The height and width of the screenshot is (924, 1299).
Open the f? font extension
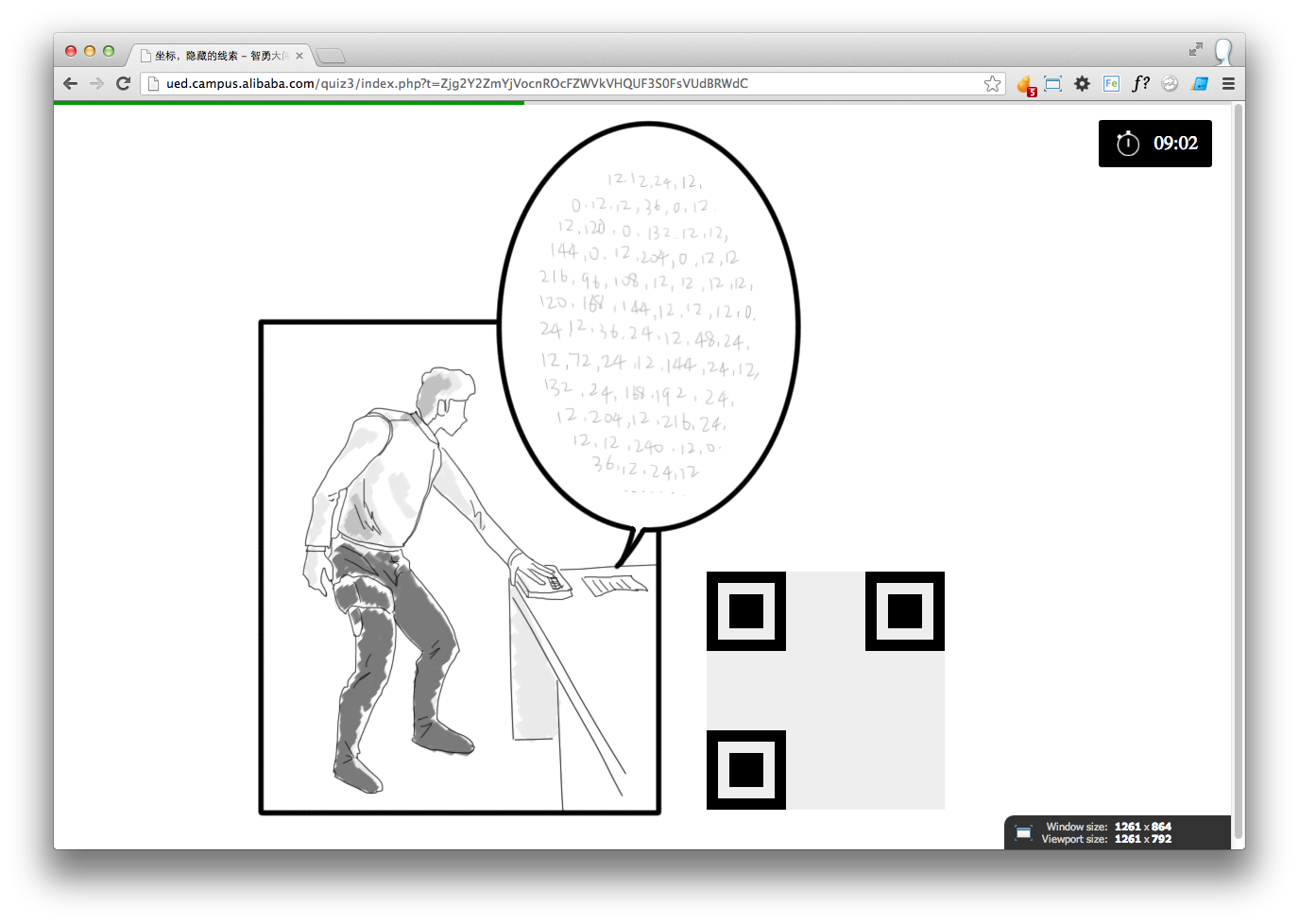[1140, 83]
